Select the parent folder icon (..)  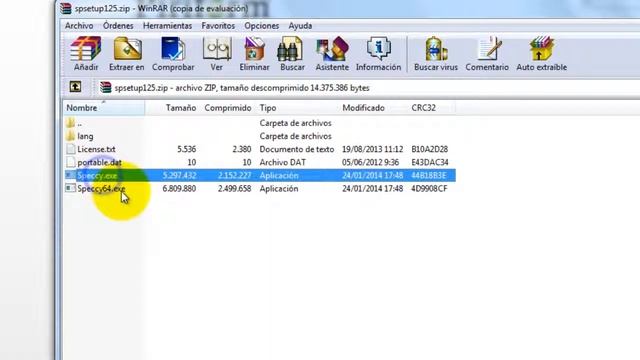click(70, 122)
